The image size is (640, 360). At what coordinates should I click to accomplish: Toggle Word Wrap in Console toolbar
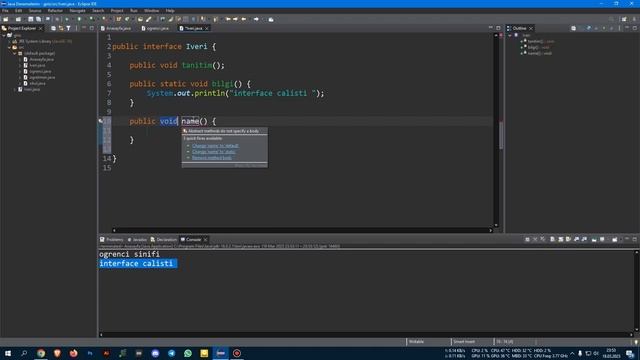pos(568,239)
